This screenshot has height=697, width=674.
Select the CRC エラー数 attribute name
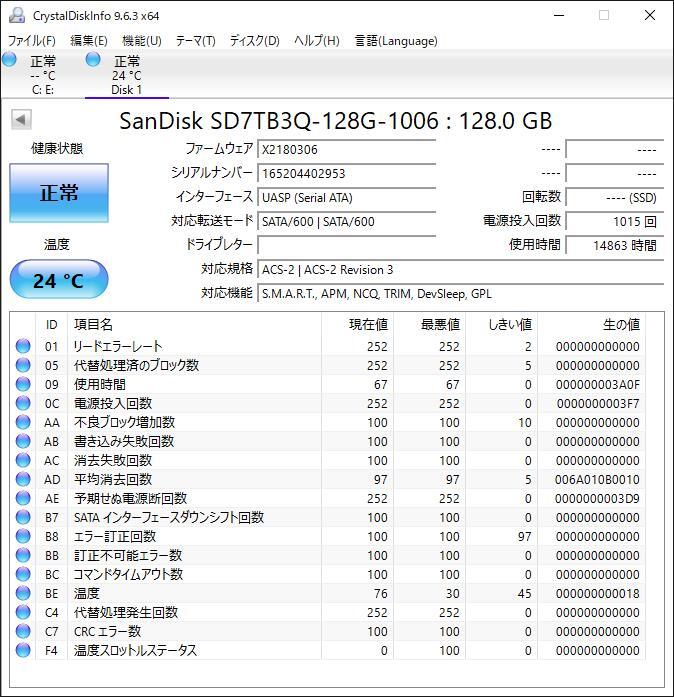click(x=108, y=631)
